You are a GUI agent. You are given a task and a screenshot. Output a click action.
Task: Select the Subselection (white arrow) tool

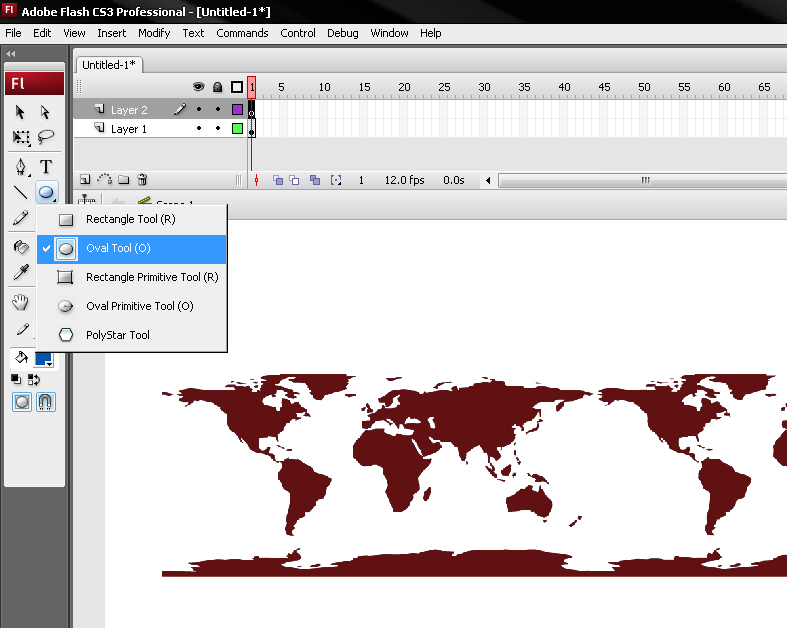point(45,112)
